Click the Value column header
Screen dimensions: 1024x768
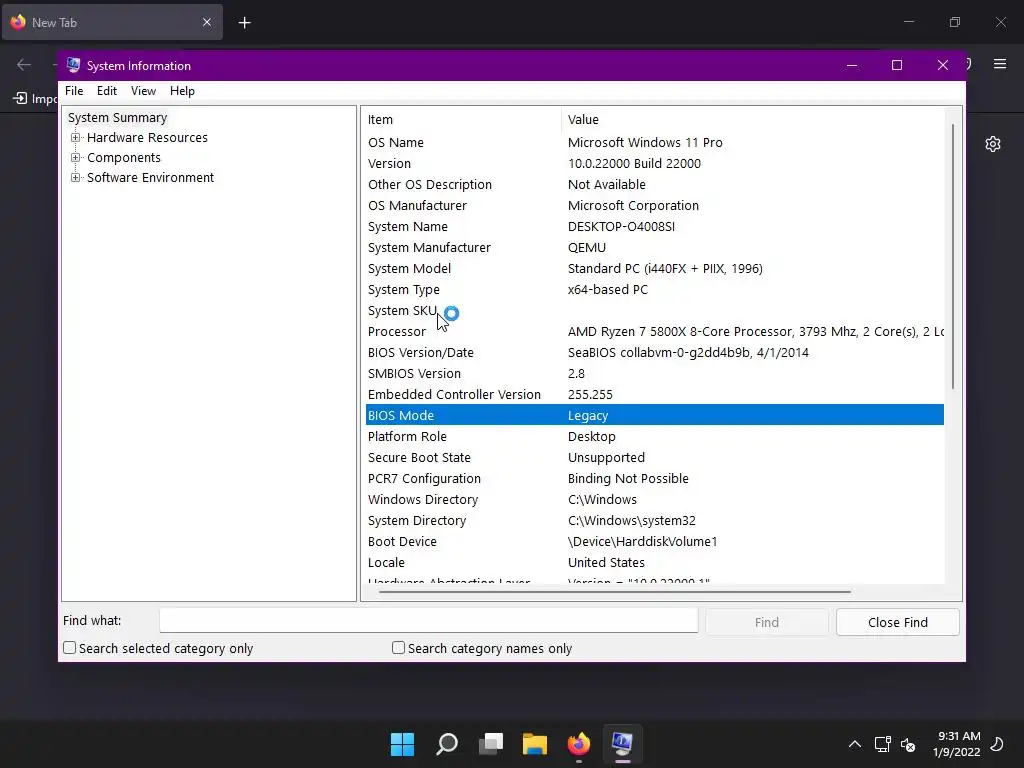click(752, 120)
